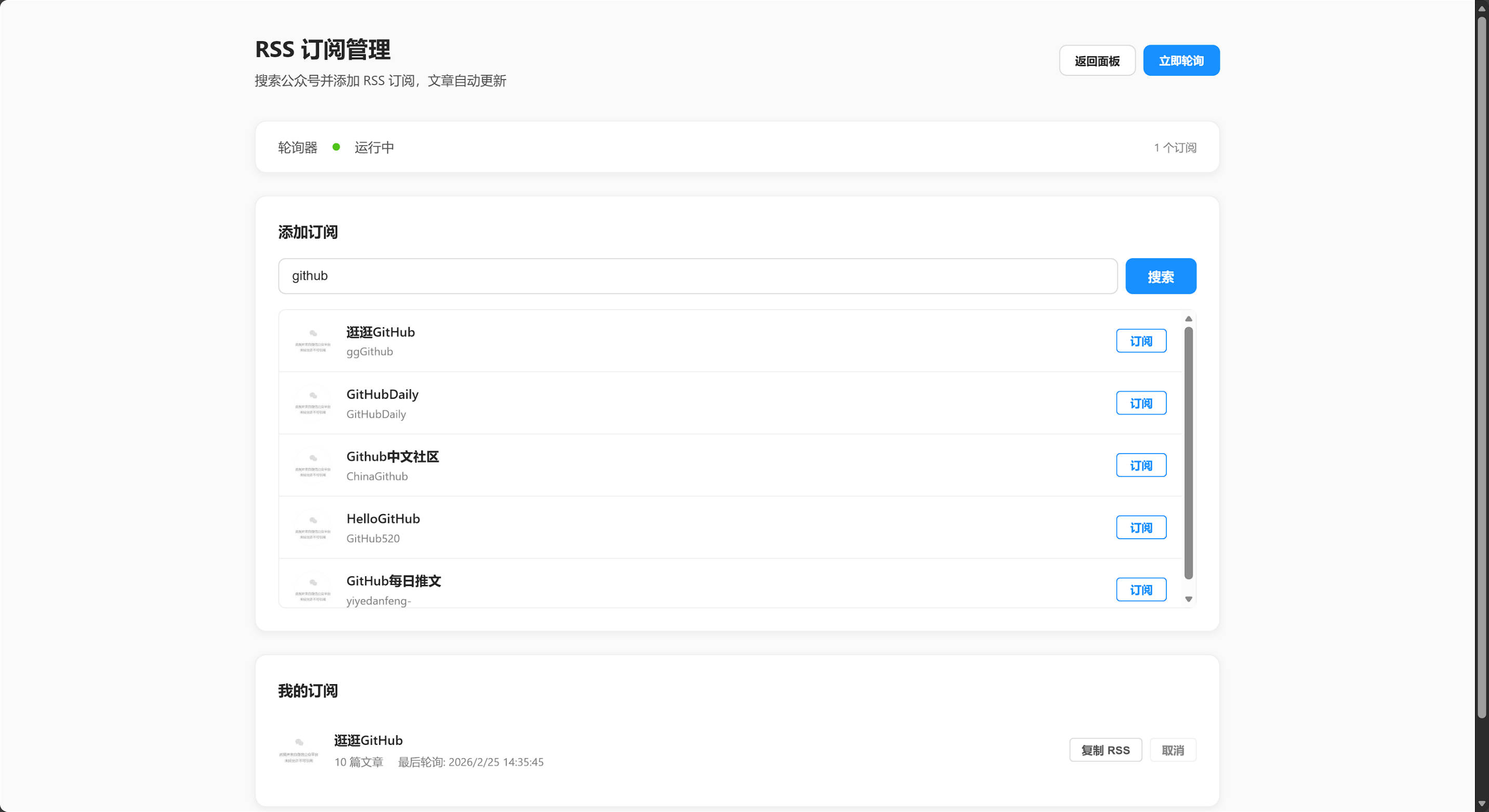Subscribe to GitHub每日推文 account
This screenshot has height=812, width=1489.
click(1140, 589)
